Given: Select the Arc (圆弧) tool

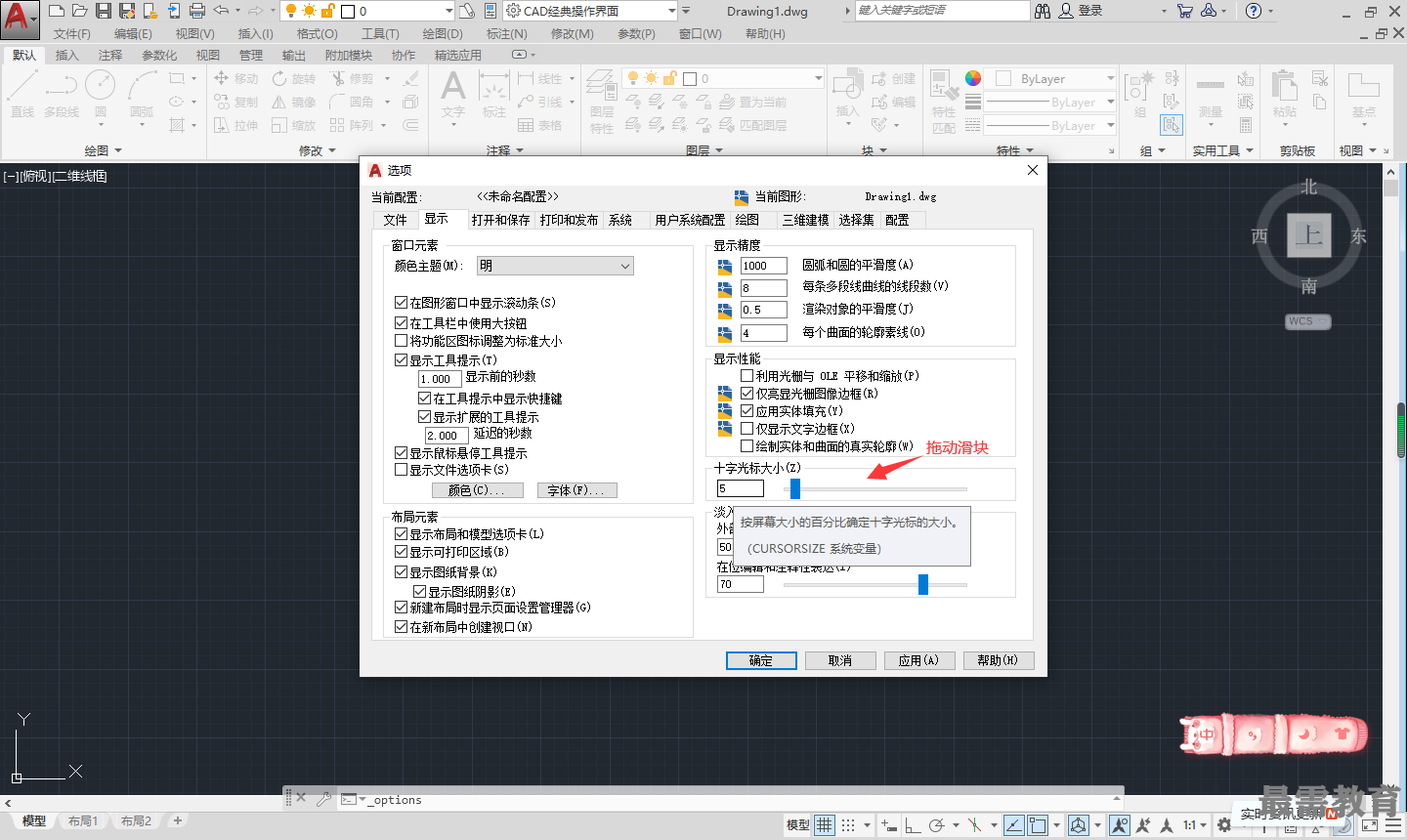Looking at the screenshot, I should 143,94.
